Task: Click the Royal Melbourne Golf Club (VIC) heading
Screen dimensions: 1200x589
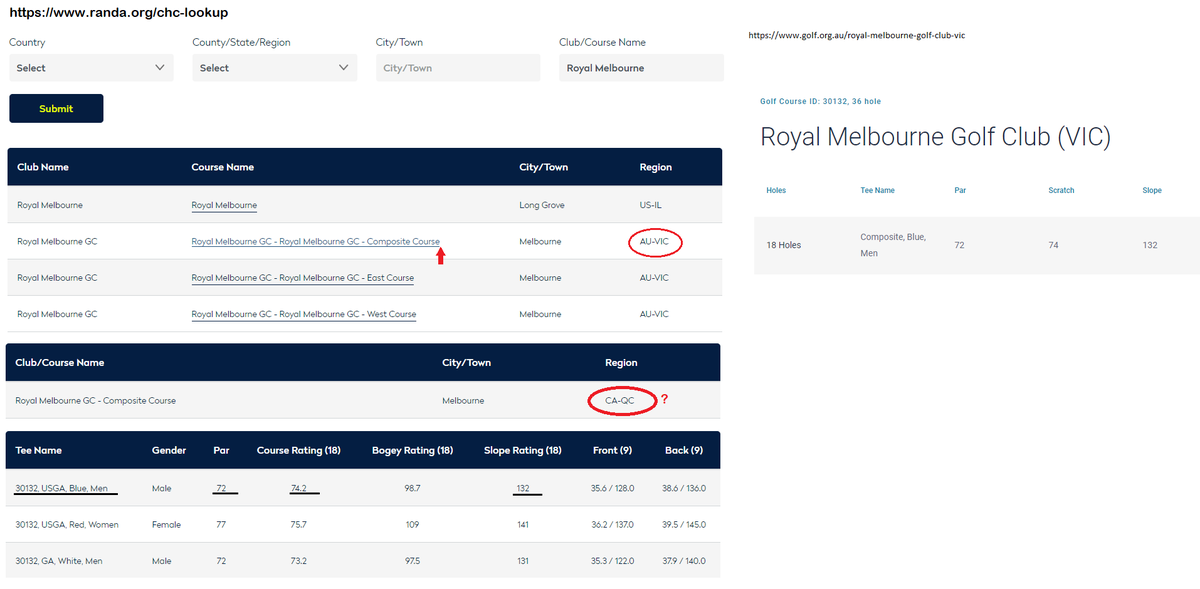Action: [935, 137]
